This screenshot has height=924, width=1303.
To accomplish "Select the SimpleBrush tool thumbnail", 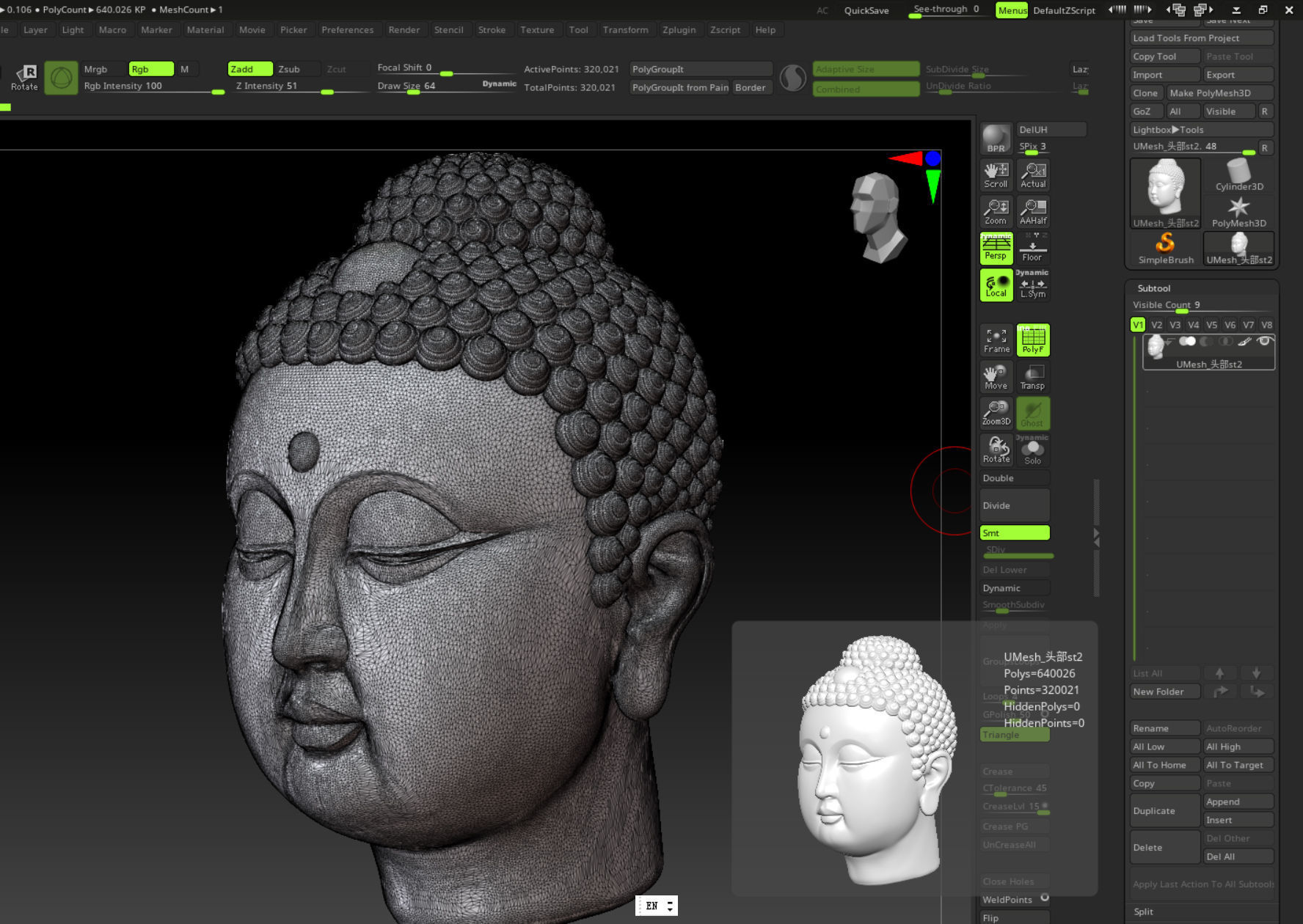I will 1165,249.
